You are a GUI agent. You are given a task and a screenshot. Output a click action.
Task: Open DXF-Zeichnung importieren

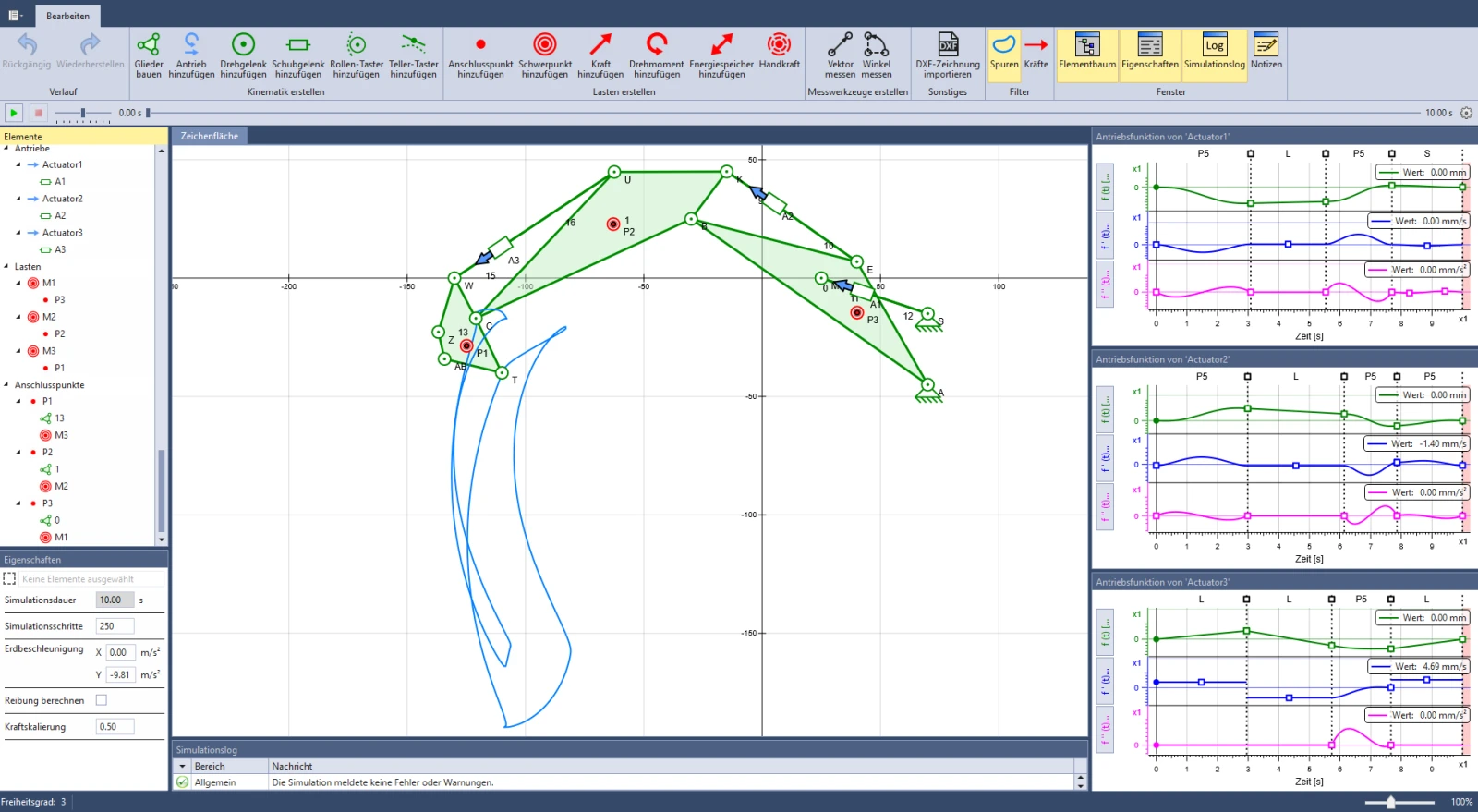pos(948,55)
